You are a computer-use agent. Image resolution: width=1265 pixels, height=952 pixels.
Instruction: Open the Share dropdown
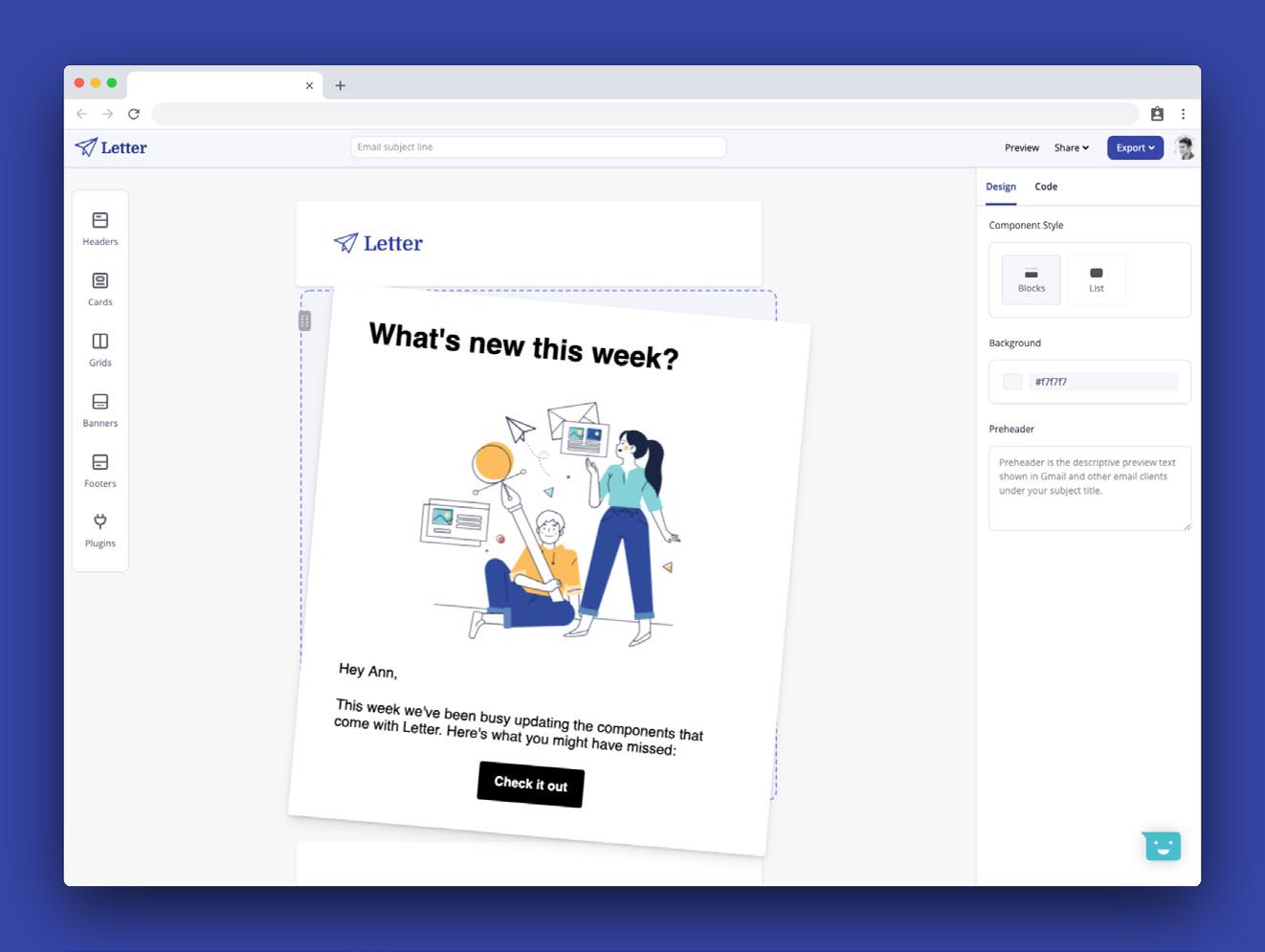(1072, 147)
